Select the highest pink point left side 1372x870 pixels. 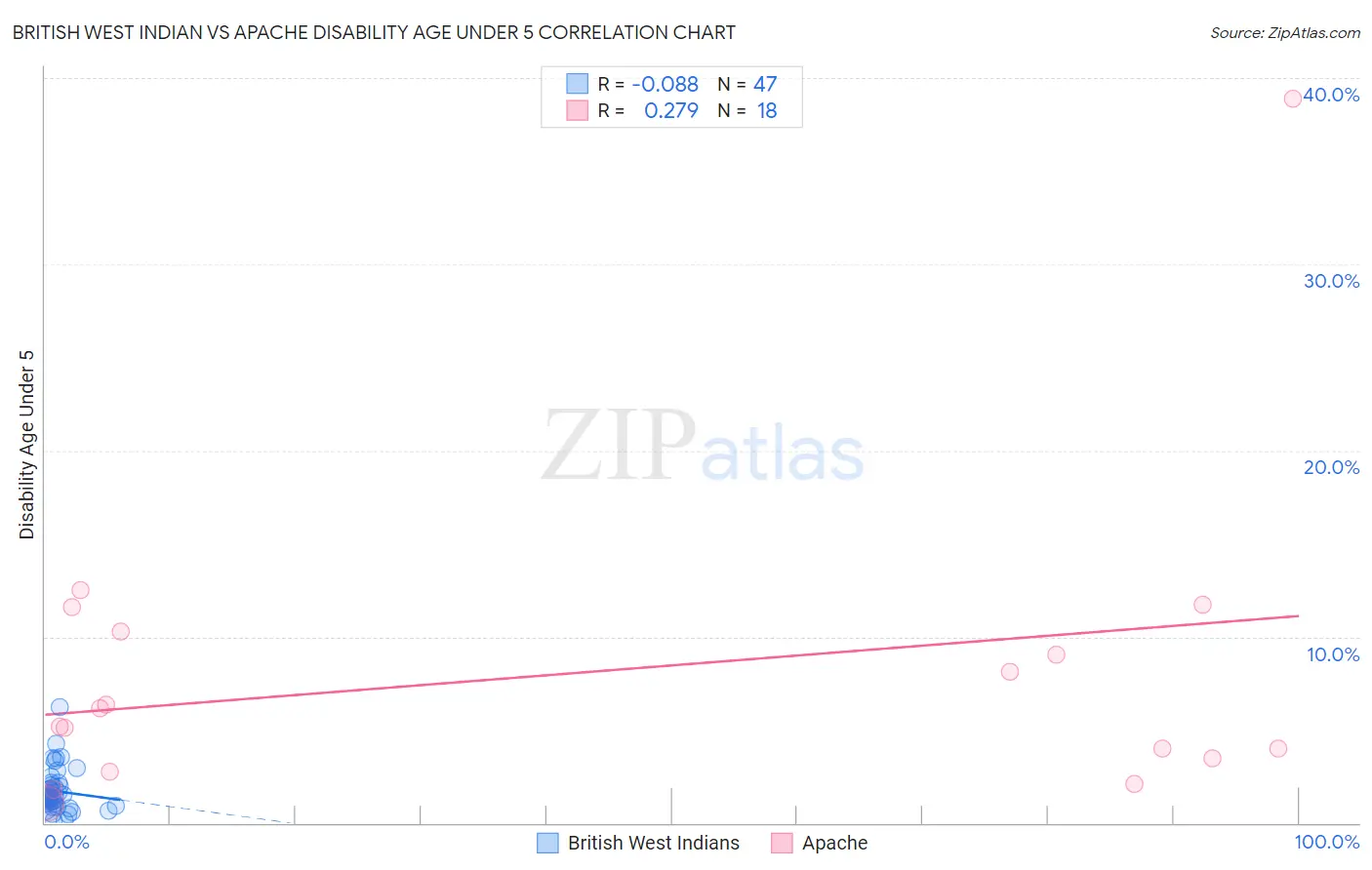pyautogui.click(x=80, y=590)
